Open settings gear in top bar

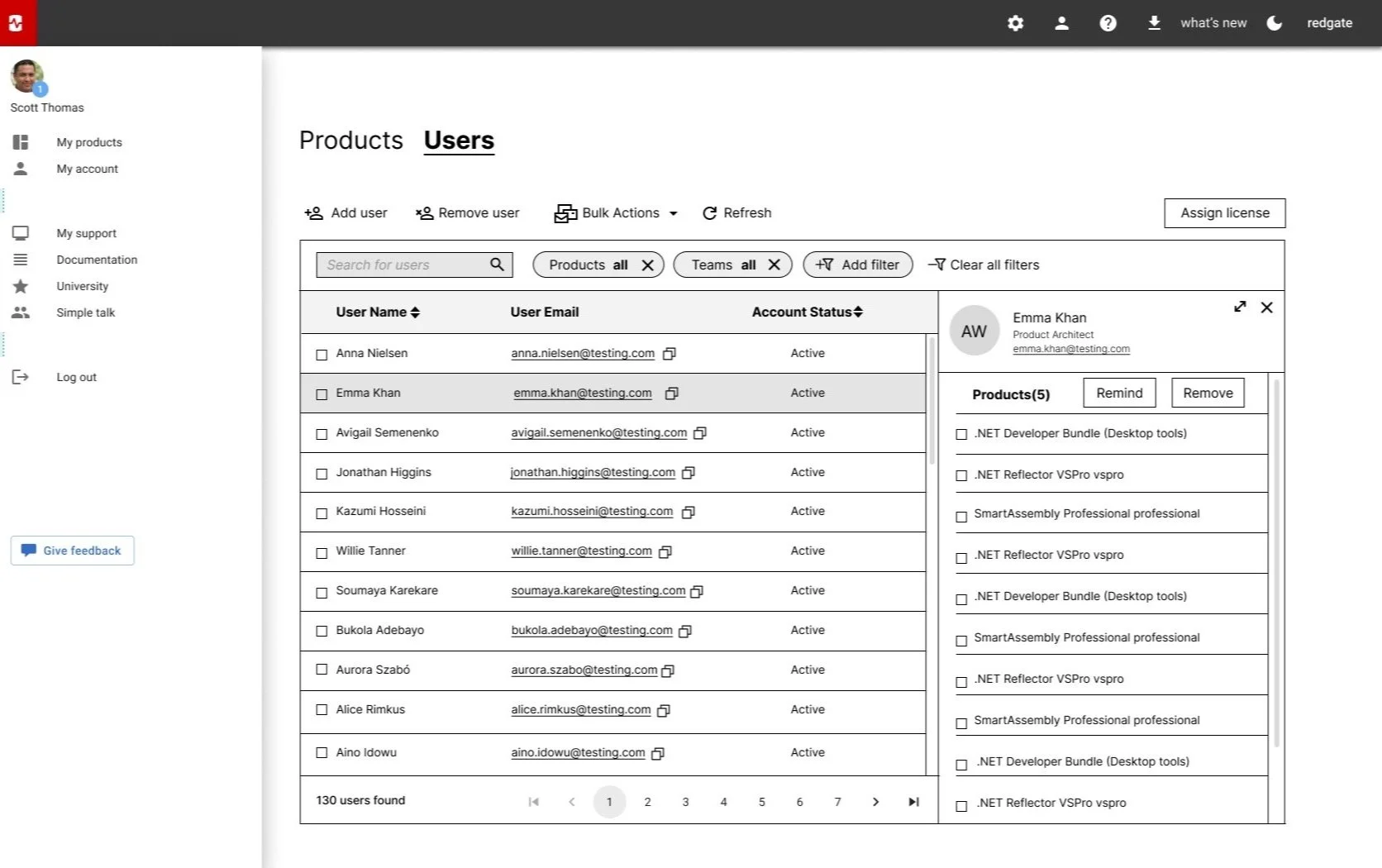coord(1015,23)
